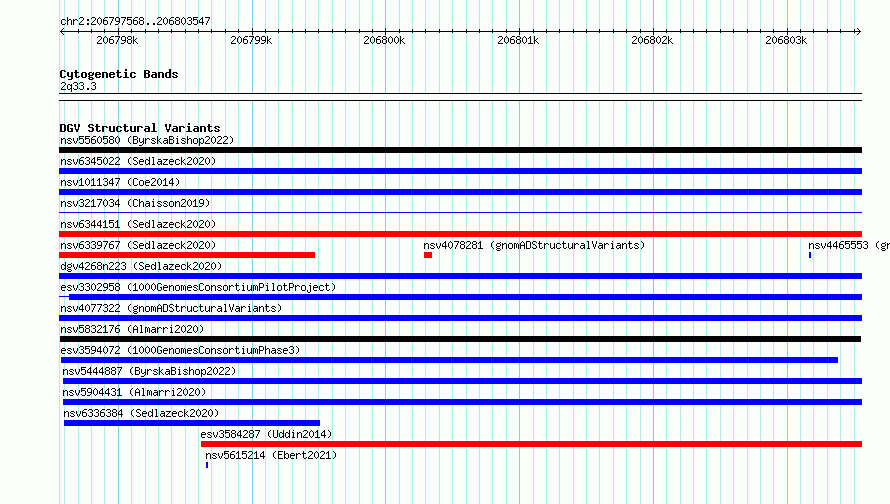Image resolution: width=890 pixels, height=504 pixels.
Task: Click the nsv5560580 (ByrskaBishop2022) label
Action: [x=147, y=140]
